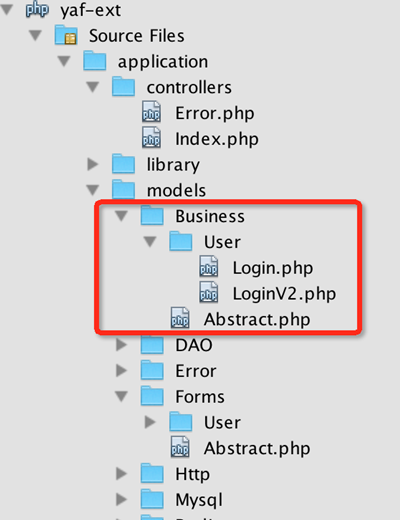
Task: Select the Index.php file icon
Action: click(x=151, y=138)
